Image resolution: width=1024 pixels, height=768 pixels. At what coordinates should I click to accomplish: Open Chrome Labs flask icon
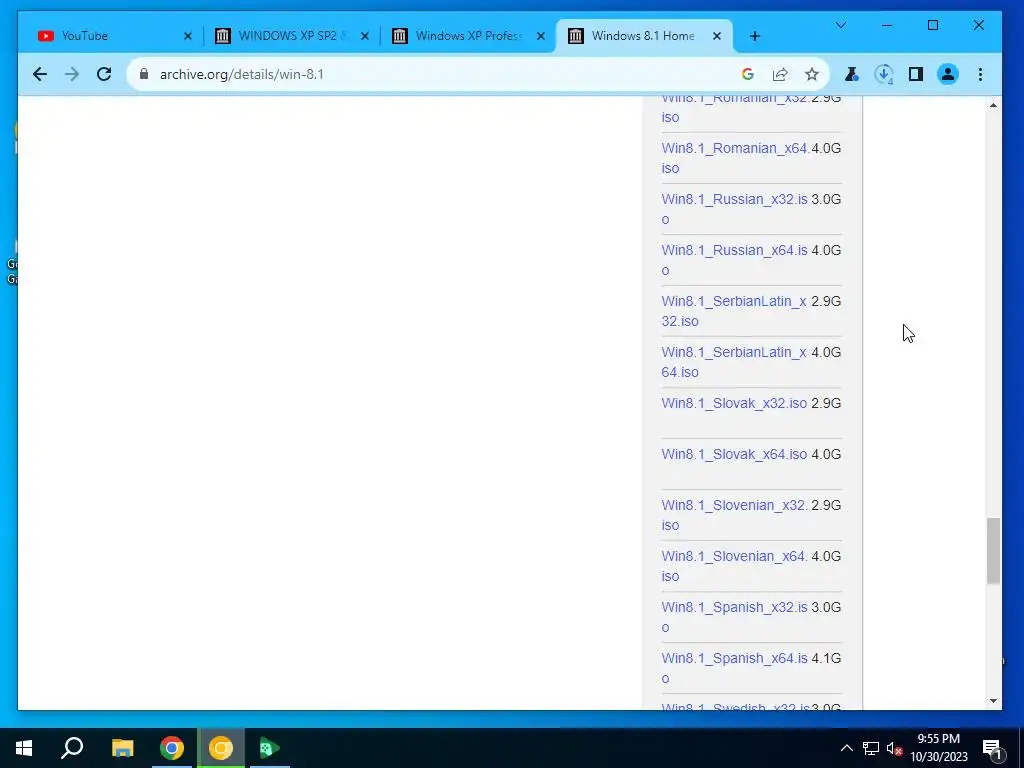[852, 74]
